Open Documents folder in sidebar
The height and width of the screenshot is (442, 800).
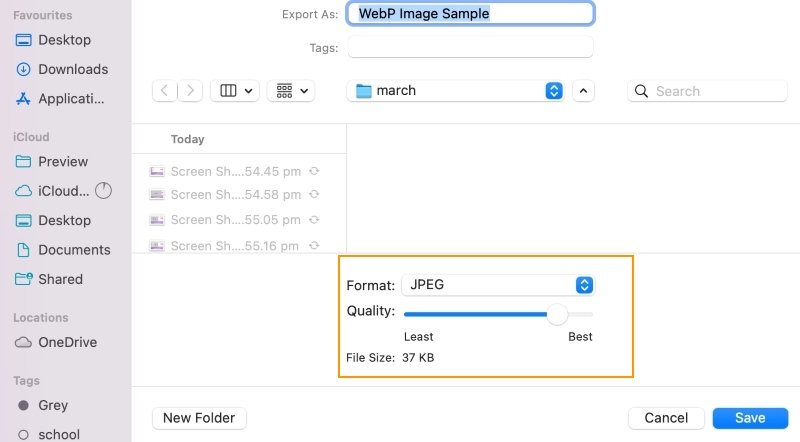point(63,250)
